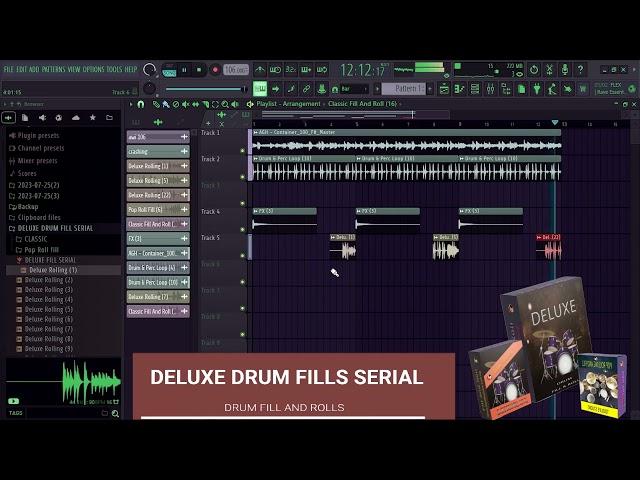The image size is (640, 480).
Task: Click the main time display 12:12:17
Action: [x=362, y=70]
